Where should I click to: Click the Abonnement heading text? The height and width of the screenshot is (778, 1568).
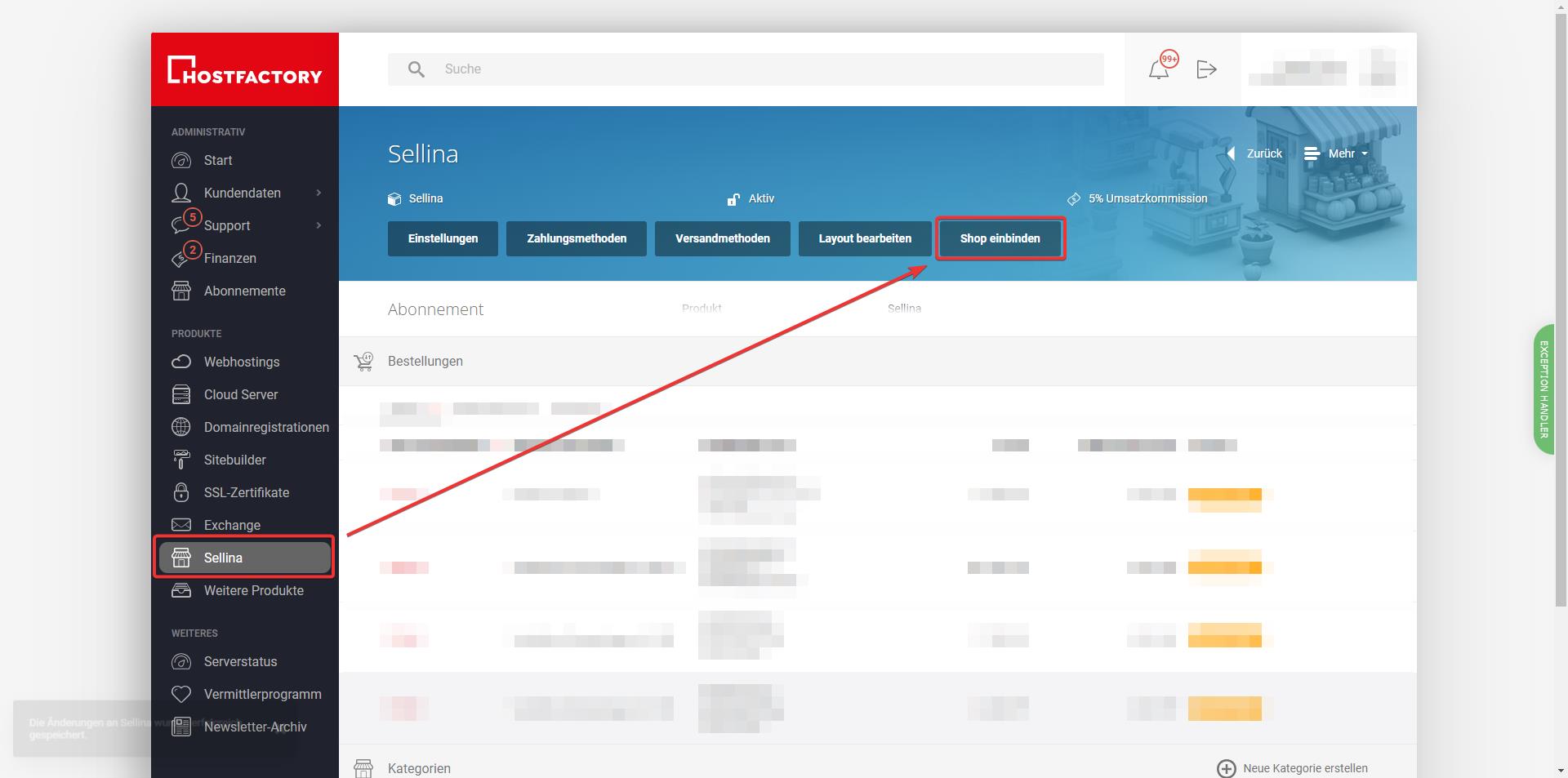click(x=435, y=309)
